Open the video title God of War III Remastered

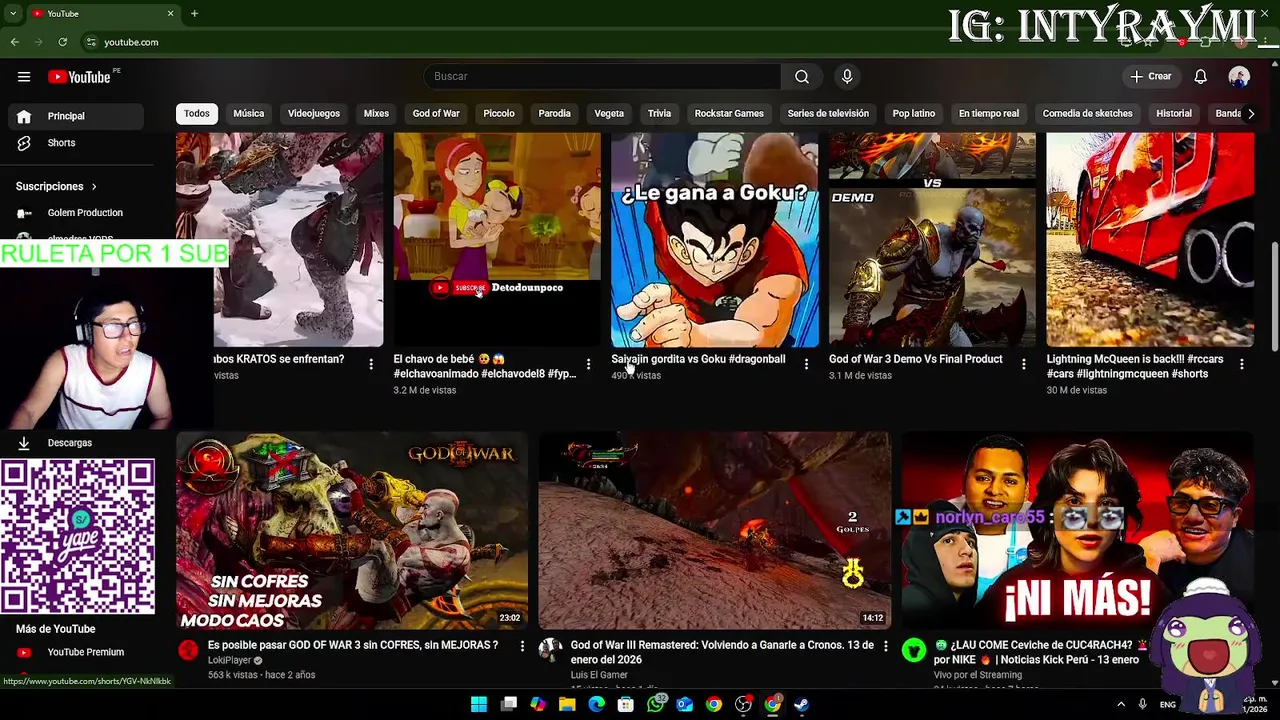723,652
